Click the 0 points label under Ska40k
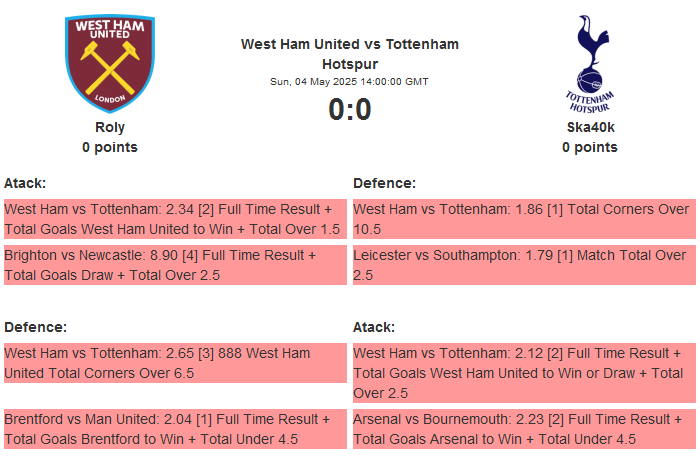Screen dimensions: 700x460 [590, 147]
